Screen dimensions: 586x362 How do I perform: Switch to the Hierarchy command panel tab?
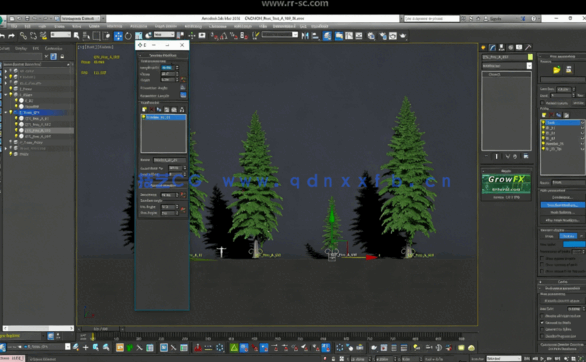click(502, 47)
